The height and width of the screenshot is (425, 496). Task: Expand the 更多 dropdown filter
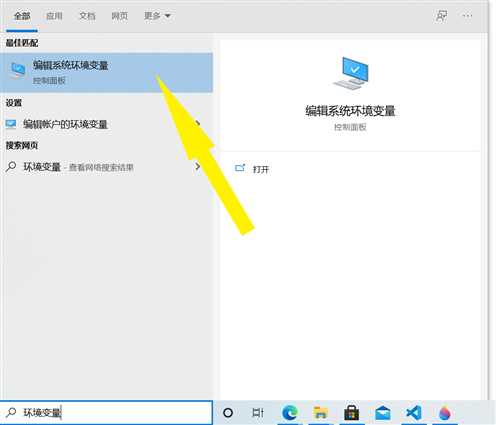point(157,16)
